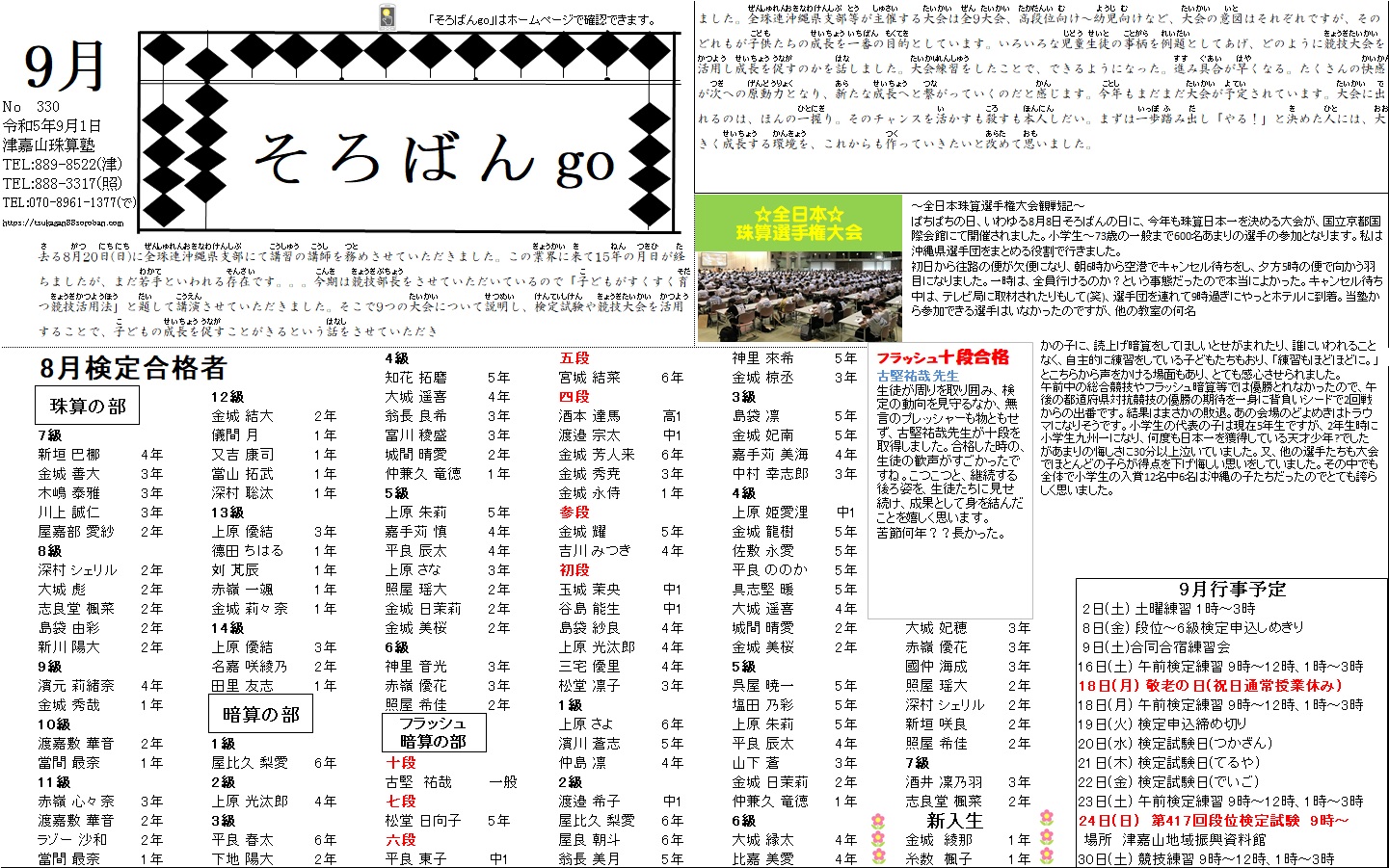
Task: Click the 9月行事予定 schedule heading
Action: (1232, 589)
